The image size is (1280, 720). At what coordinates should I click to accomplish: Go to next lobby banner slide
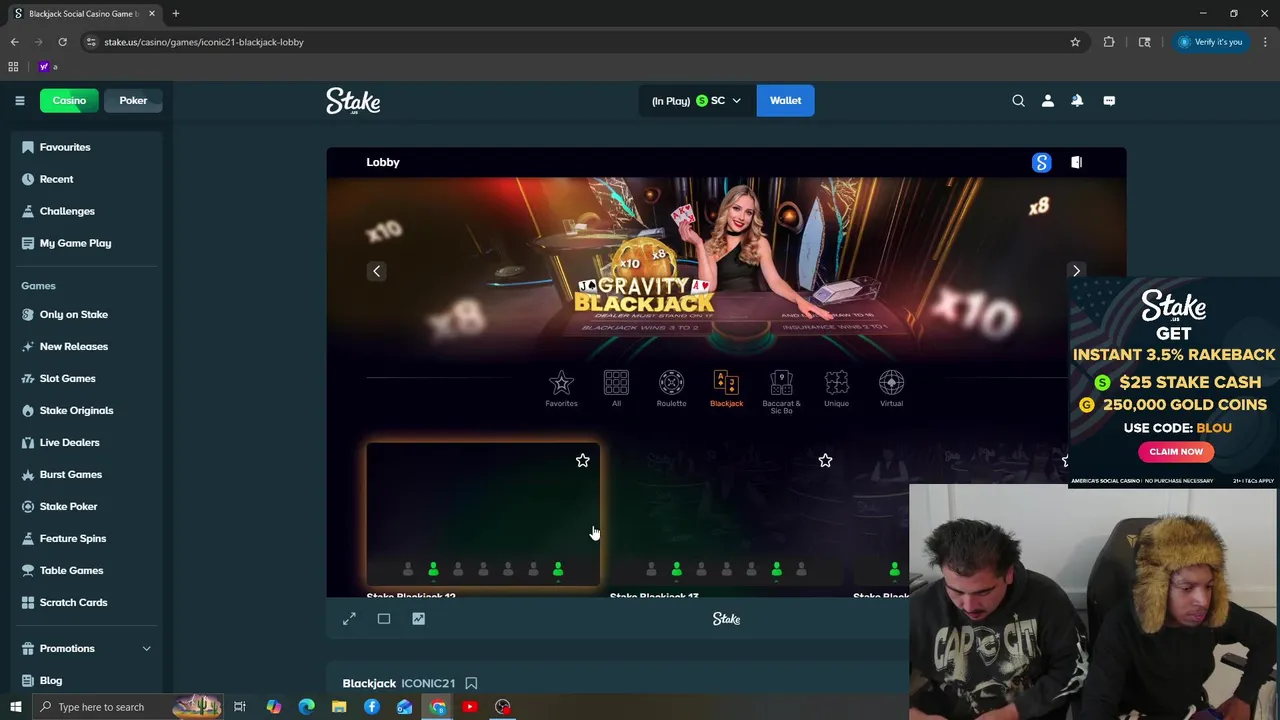coord(1076,271)
